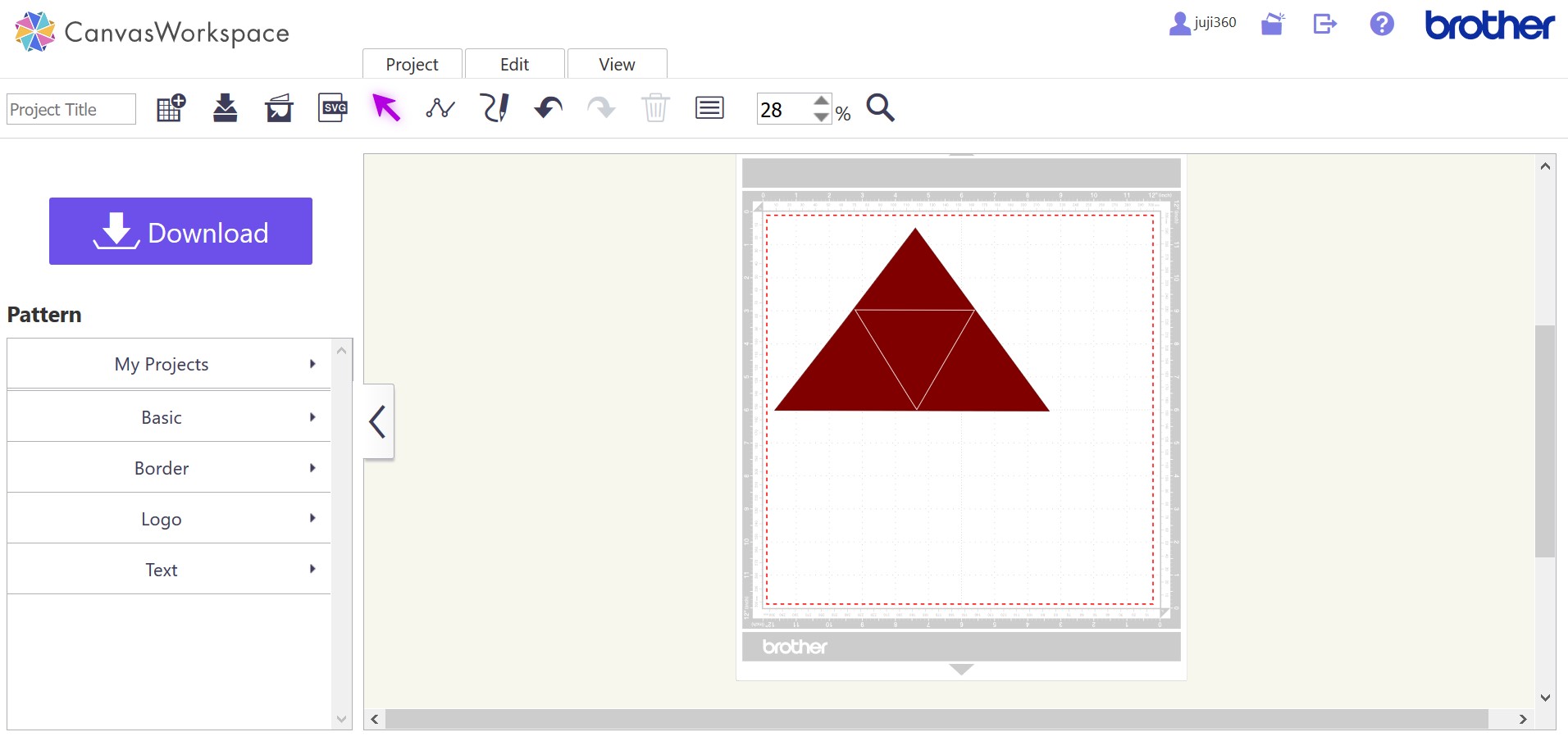Expand the Logo pattern category
The image size is (1568, 741).
coord(169,519)
